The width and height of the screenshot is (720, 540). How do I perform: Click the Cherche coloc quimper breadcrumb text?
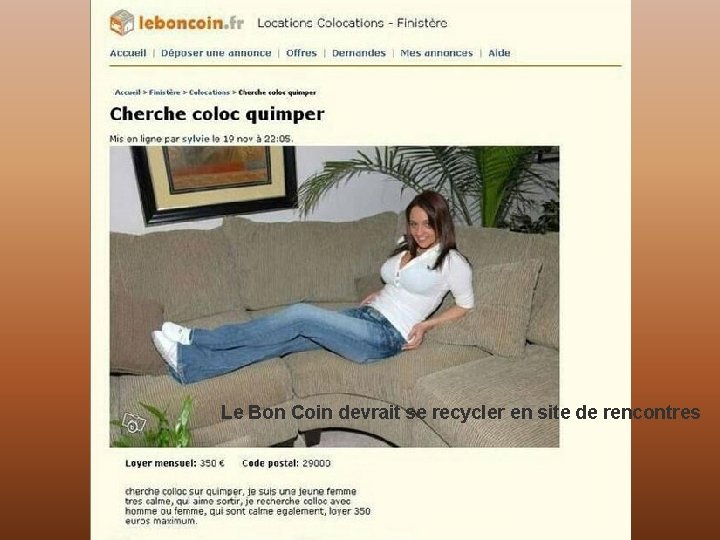[277, 92]
